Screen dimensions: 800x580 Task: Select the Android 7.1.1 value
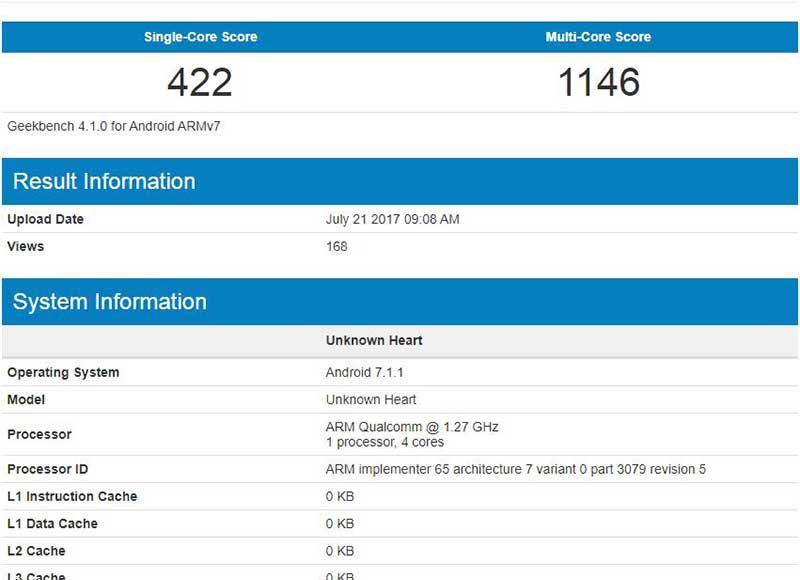[365, 372]
